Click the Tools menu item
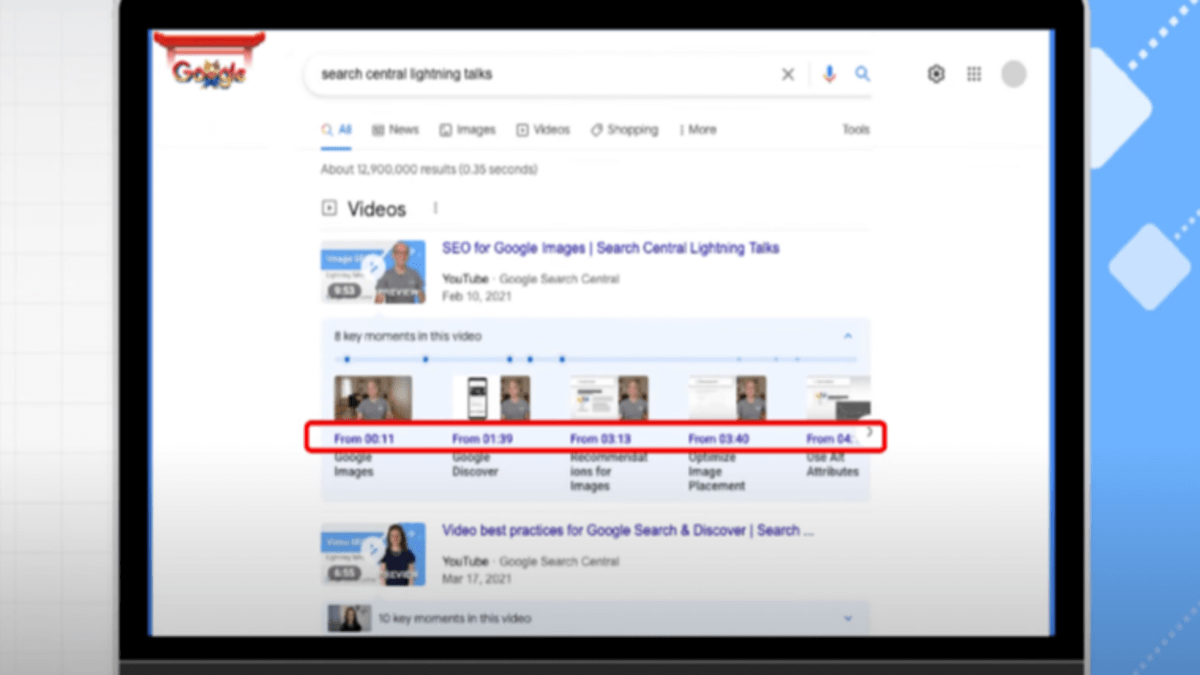 tap(857, 129)
